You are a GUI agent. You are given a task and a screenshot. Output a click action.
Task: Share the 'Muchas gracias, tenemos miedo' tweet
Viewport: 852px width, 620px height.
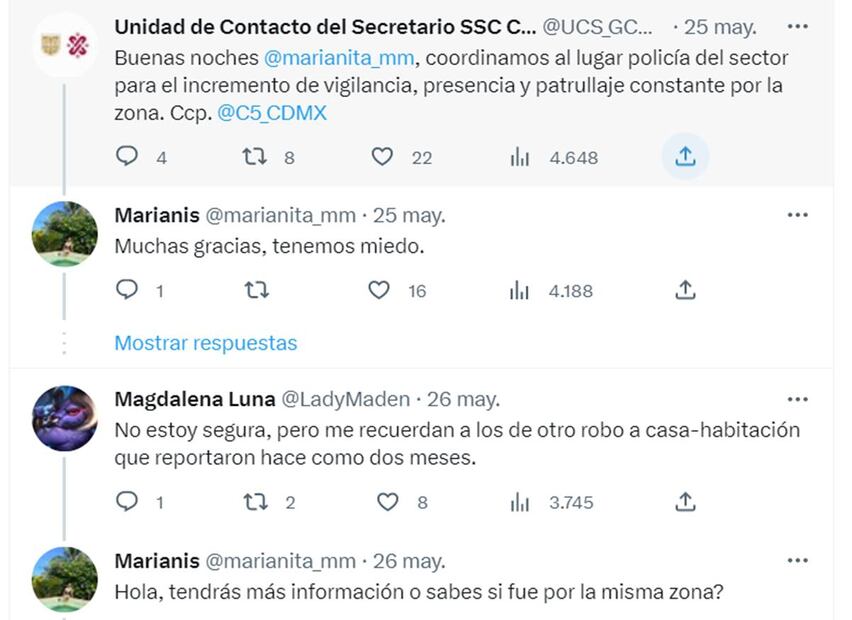(x=685, y=290)
